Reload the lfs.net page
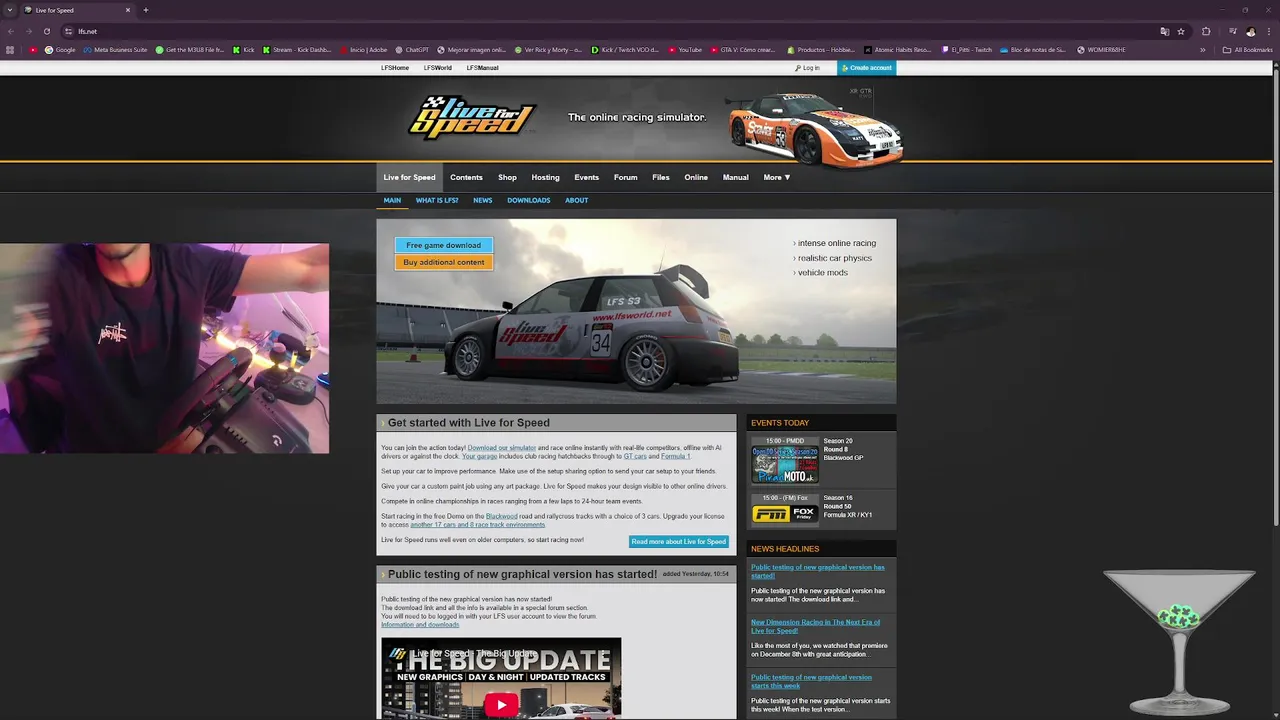 tap(46, 31)
